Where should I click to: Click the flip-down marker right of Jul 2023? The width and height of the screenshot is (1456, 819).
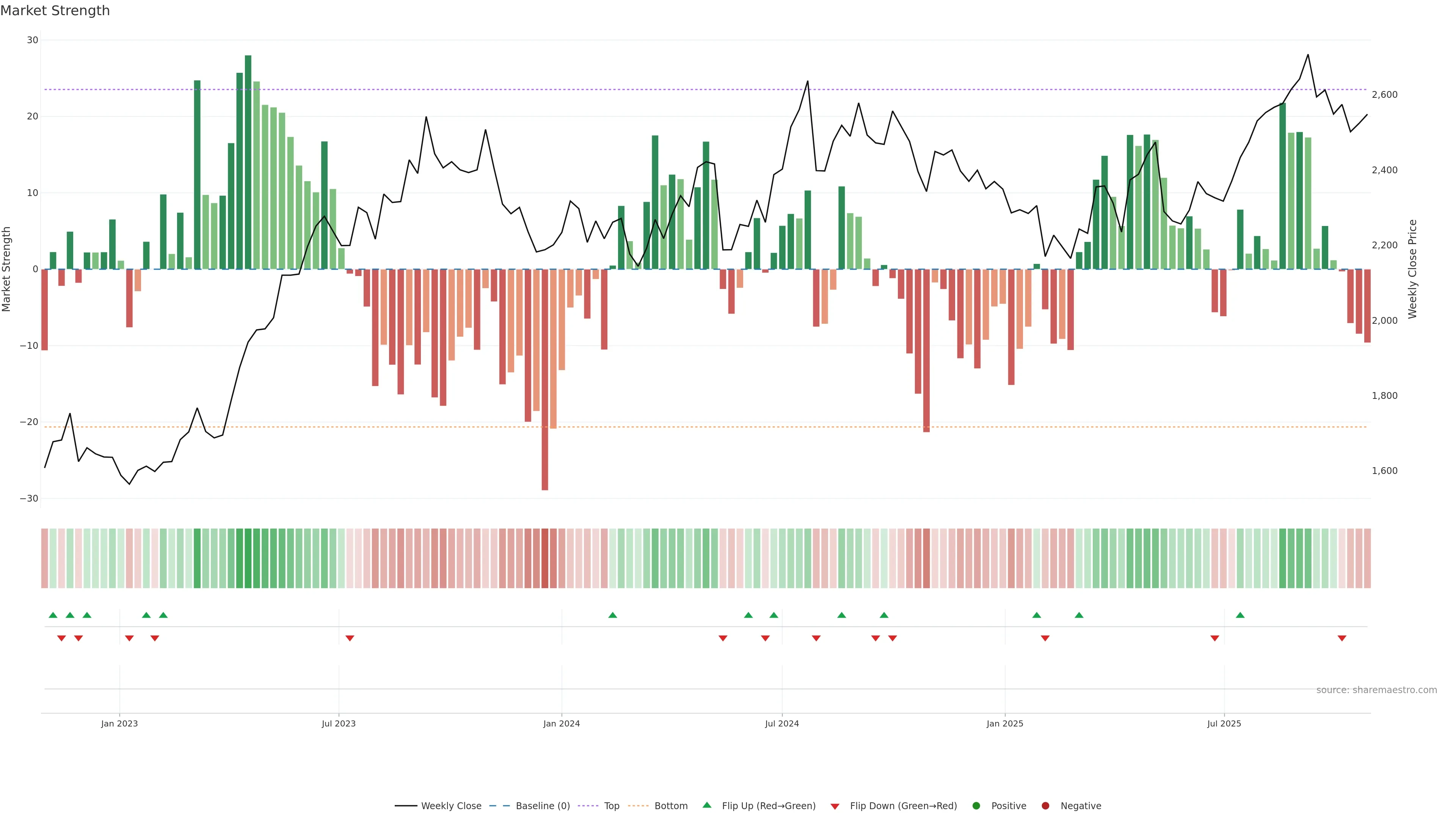[350, 638]
